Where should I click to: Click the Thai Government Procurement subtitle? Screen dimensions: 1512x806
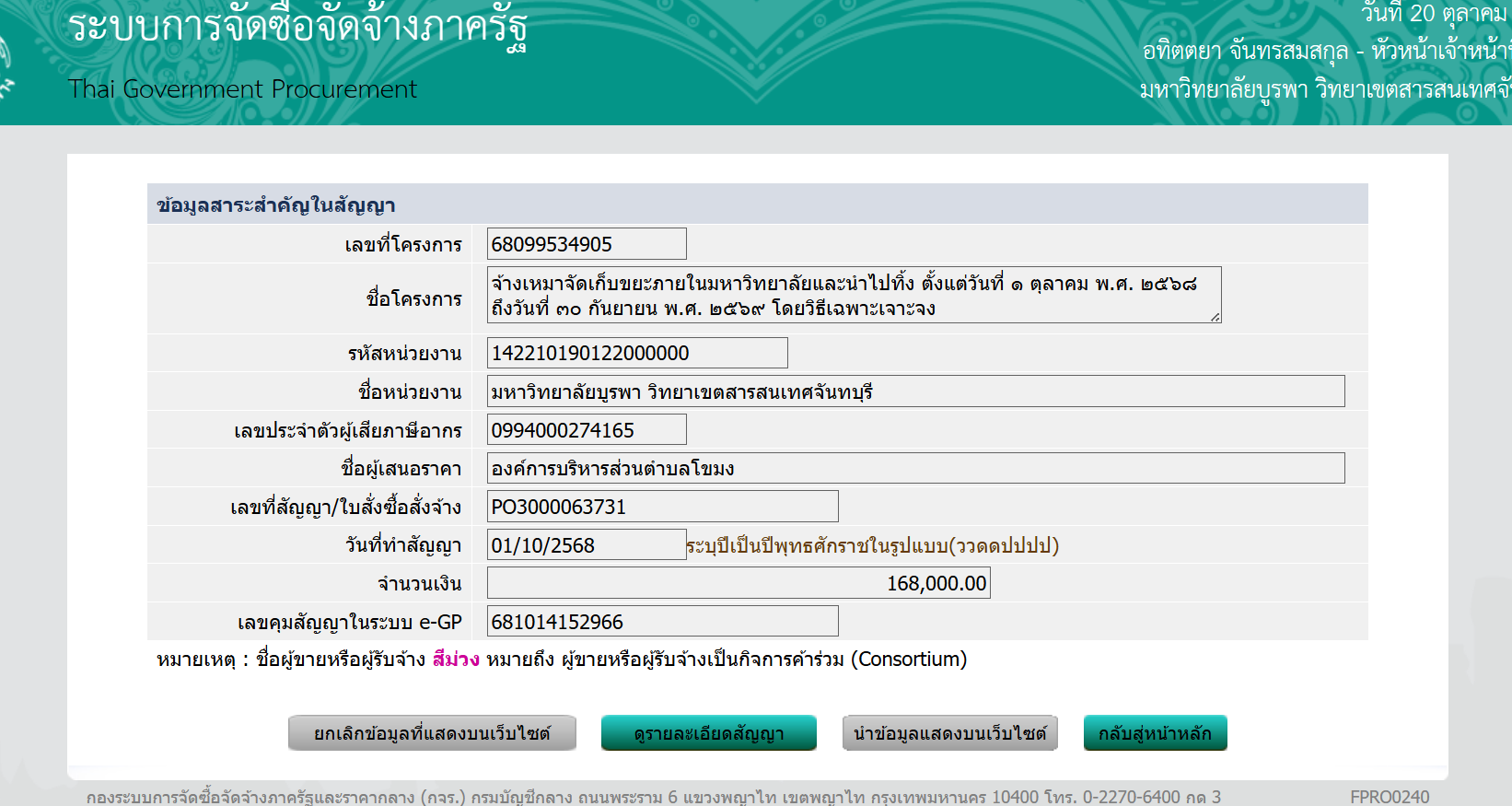point(242,89)
